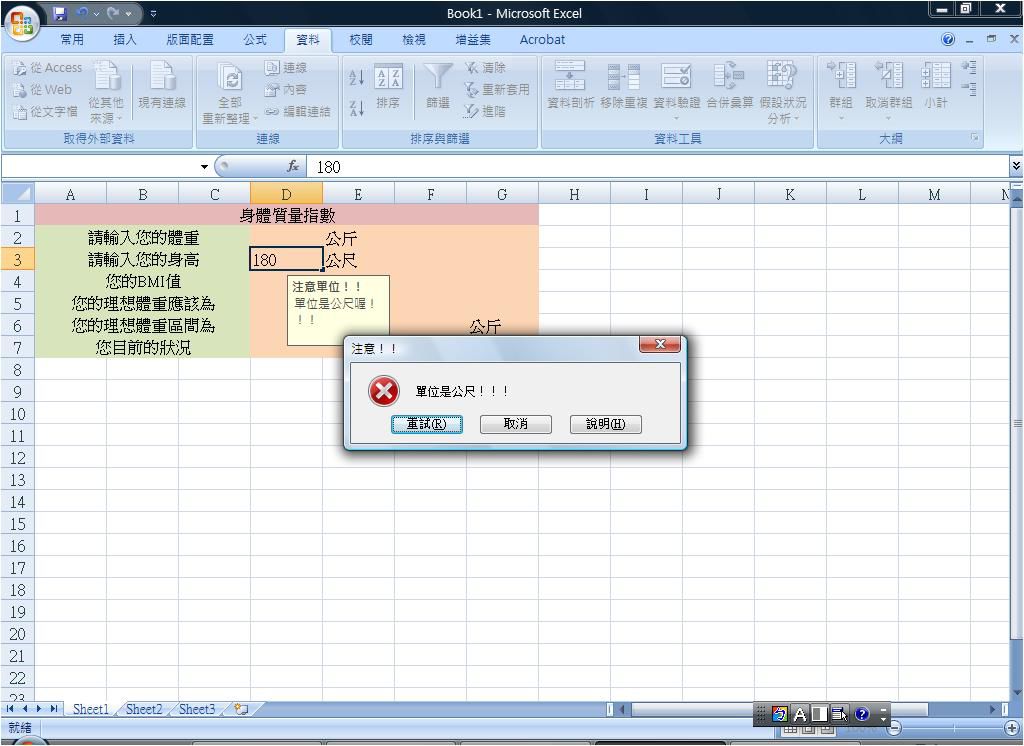Image resolution: width=1024 pixels, height=746 pixels.
Task: Click the show detail outline icon
Action: pos(969,67)
